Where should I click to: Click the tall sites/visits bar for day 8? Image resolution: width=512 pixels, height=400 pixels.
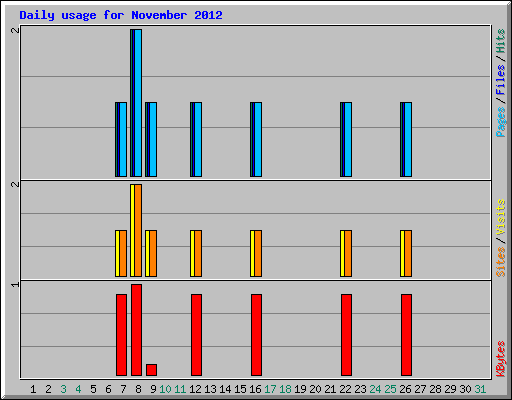pos(136,230)
